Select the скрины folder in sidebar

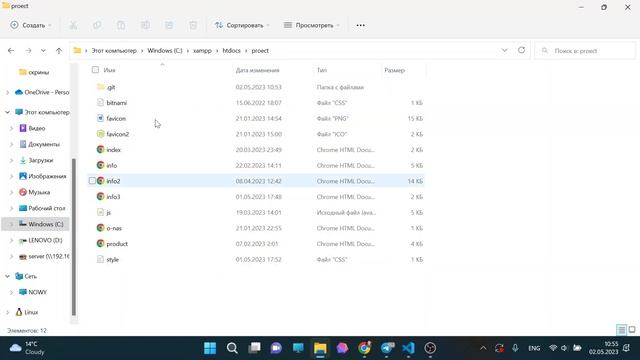(x=39, y=72)
